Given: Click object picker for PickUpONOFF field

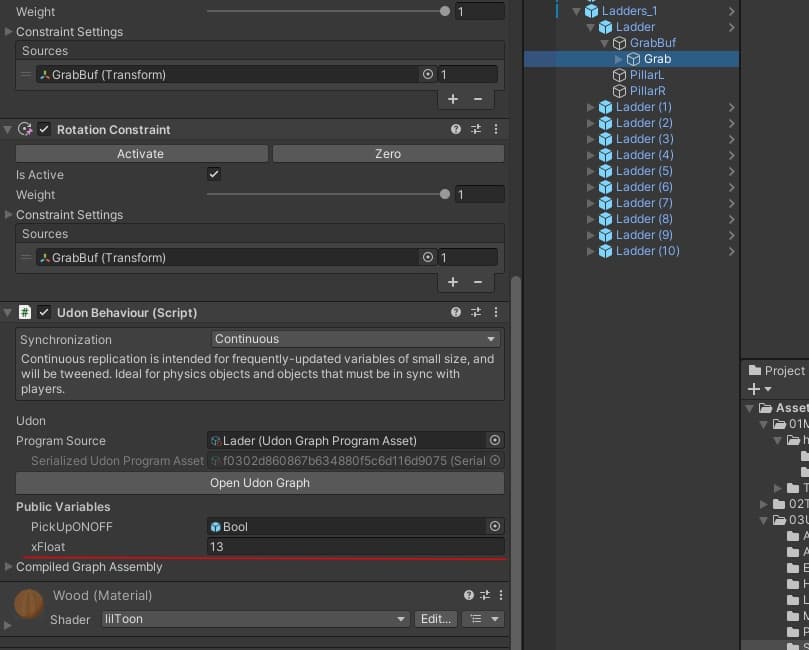Looking at the screenshot, I should [x=494, y=527].
